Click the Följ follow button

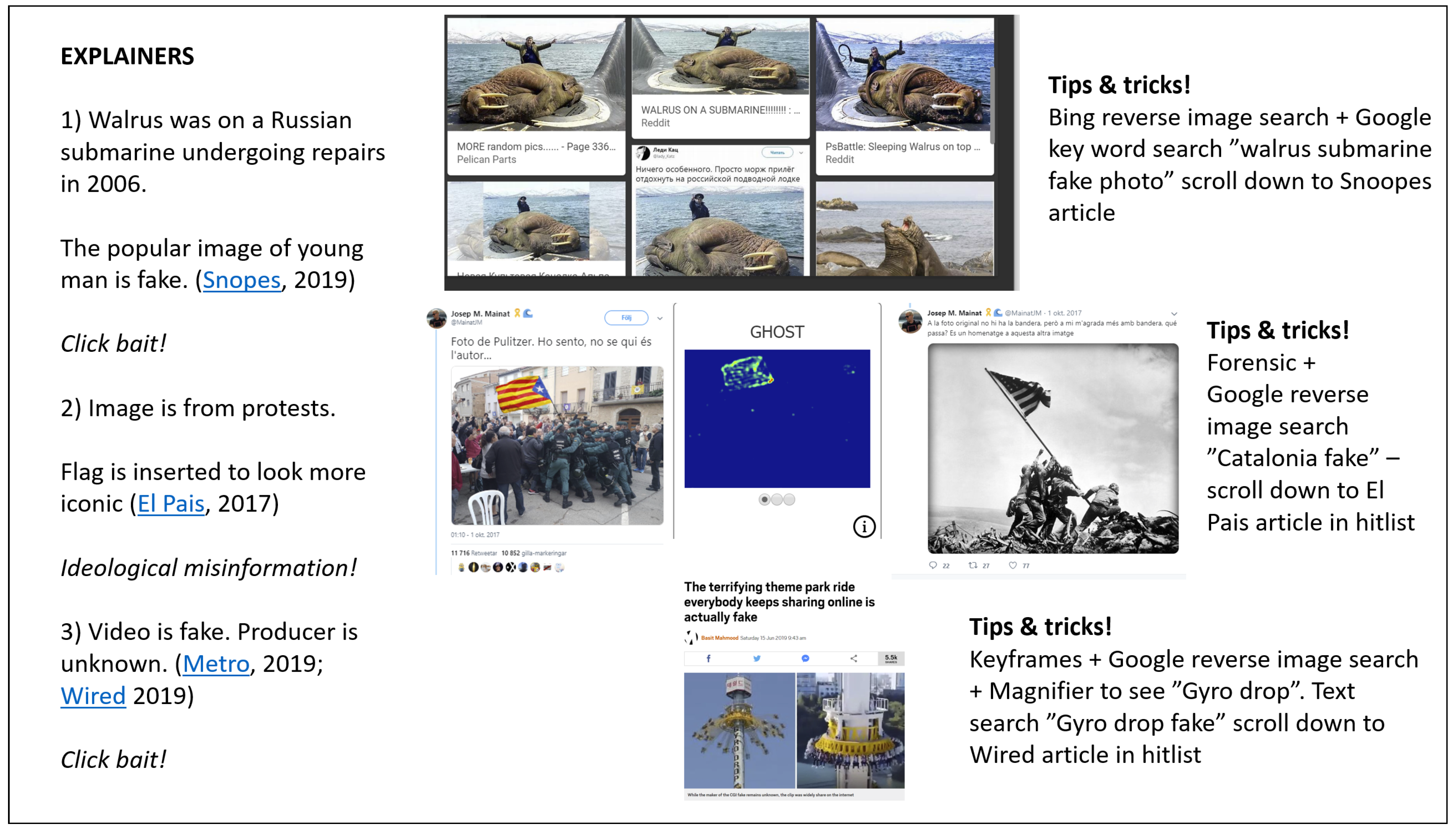[626, 318]
